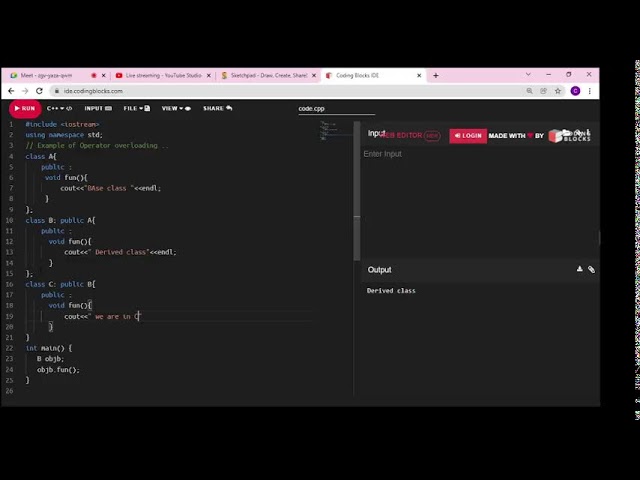Click line 3 comment 'Example of Operator overloading'
640x480 pixels.
pyautogui.click(x=97, y=146)
